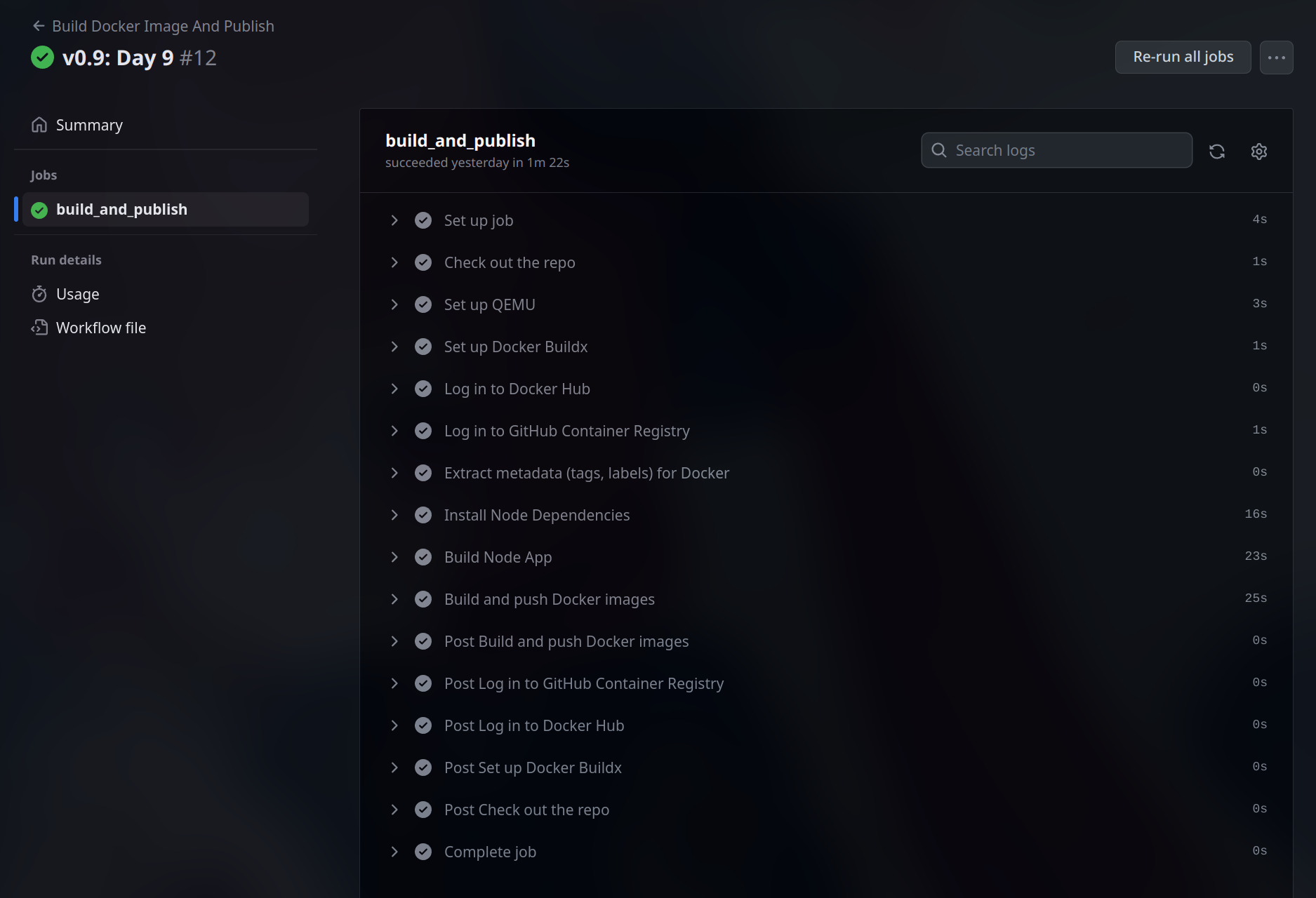Expand Log in to Docker Hub step
This screenshot has height=898, width=1316.
394,389
